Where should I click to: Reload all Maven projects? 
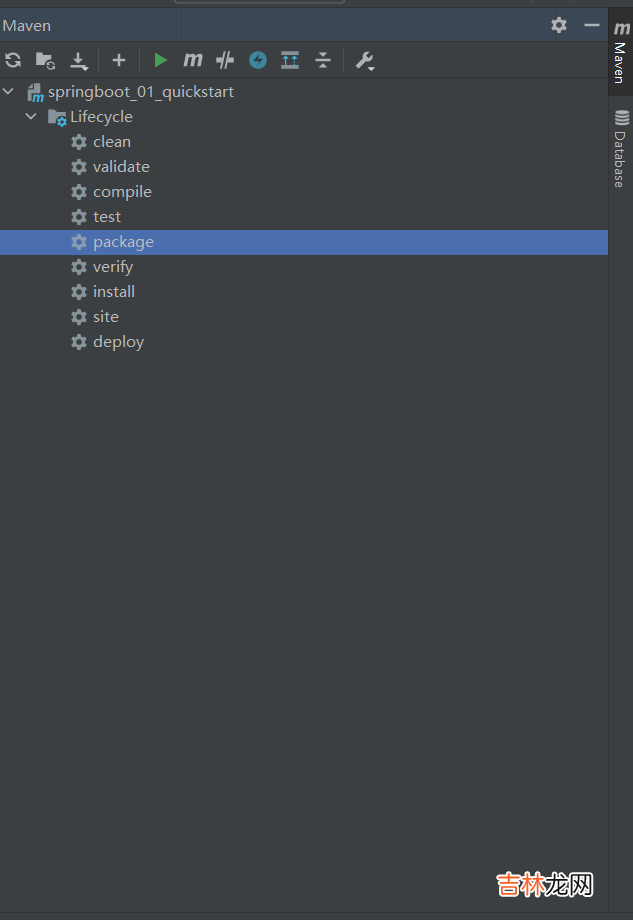point(13,60)
